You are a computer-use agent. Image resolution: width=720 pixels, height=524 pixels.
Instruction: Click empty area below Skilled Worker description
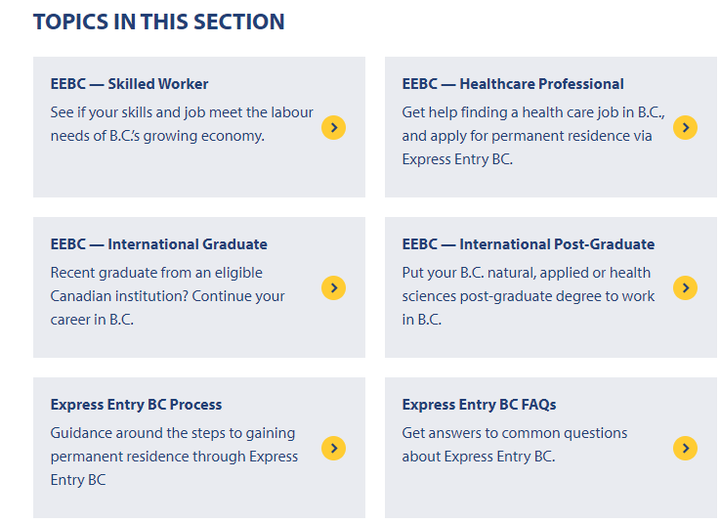click(x=184, y=172)
